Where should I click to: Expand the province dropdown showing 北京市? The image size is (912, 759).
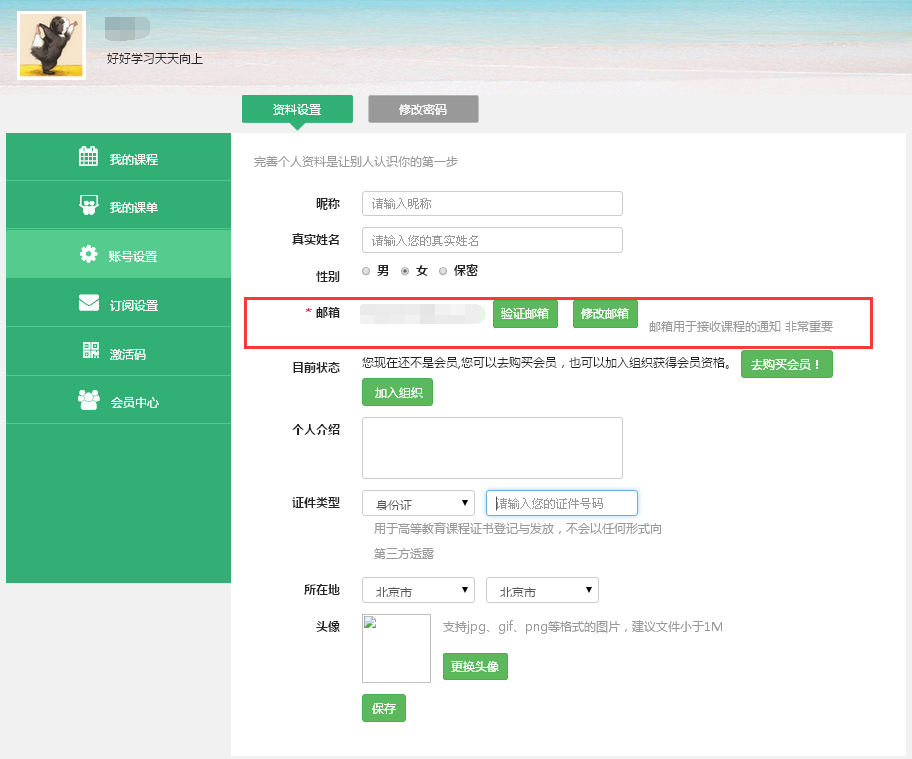click(x=418, y=590)
